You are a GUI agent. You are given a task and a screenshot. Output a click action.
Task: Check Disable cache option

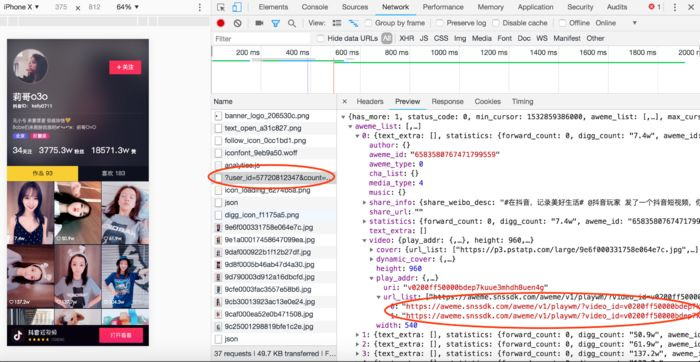(x=496, y=23)
